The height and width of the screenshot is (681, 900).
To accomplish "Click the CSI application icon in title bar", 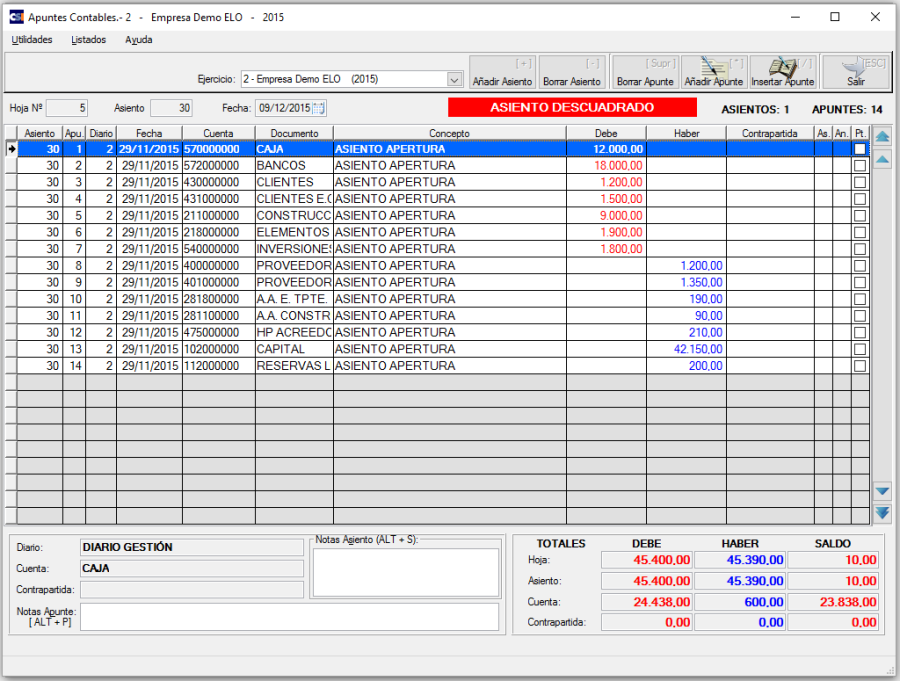I will pos(17,17).
